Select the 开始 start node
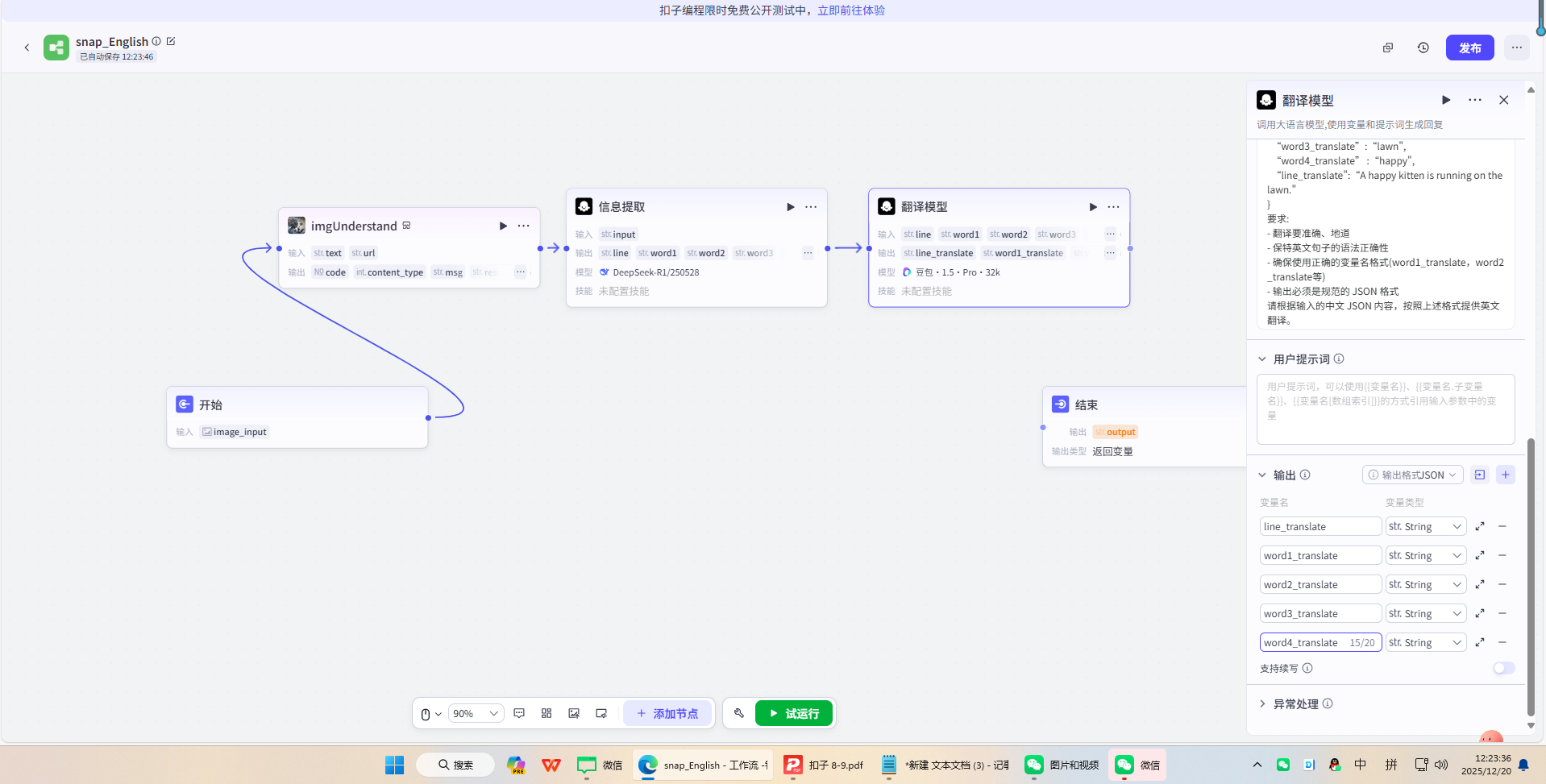The width and height of the screenshot is (1546, 784). (297, 417)
